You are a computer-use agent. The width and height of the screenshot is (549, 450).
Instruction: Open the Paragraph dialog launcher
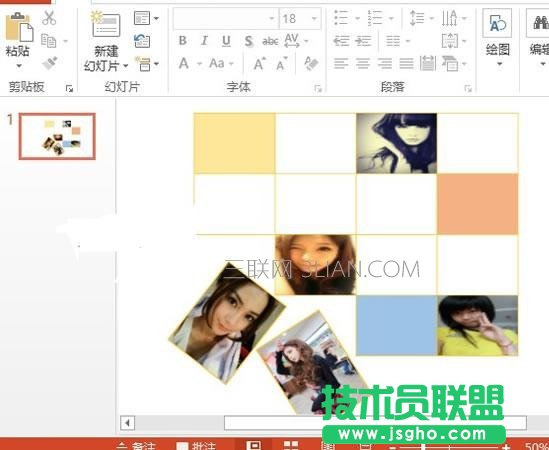coord(467,89)
